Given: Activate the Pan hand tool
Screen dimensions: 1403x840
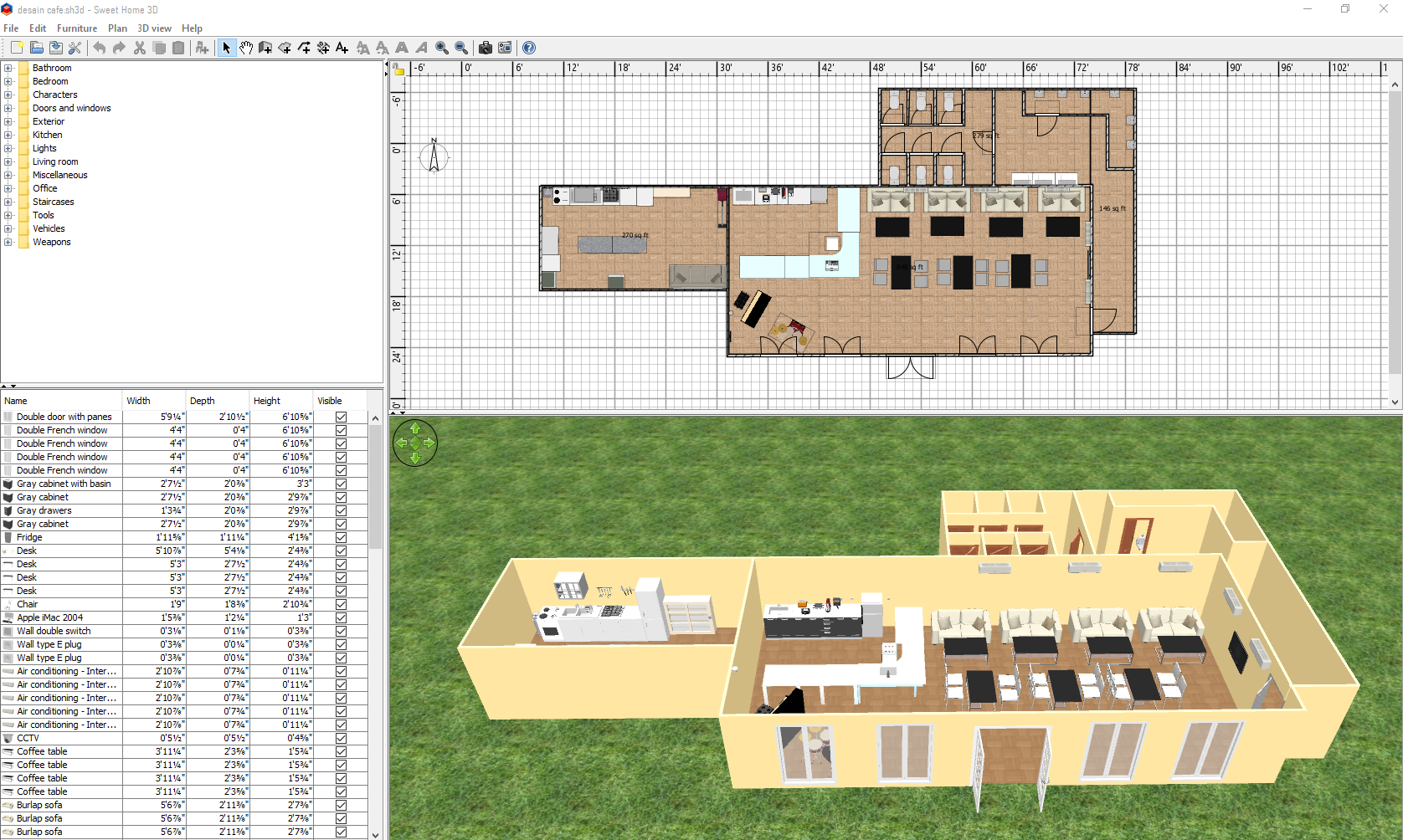Looking at the screenshot, I should tap(246, 48).
